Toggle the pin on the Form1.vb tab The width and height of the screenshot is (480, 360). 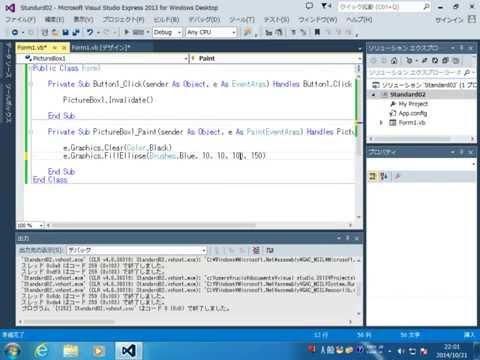[55, 48]
